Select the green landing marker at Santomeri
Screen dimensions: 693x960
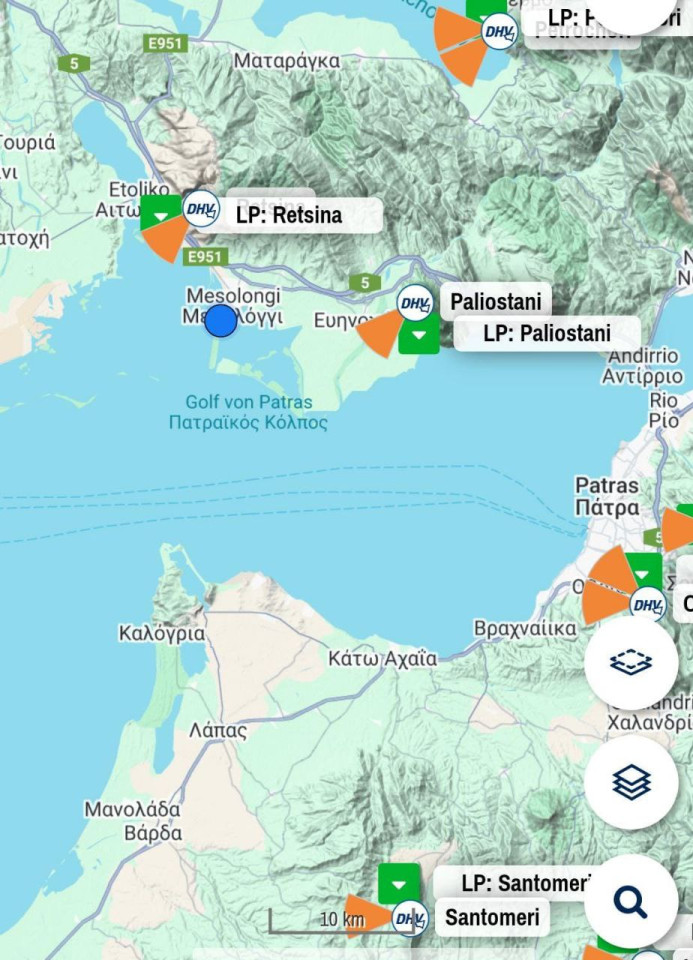399,883
